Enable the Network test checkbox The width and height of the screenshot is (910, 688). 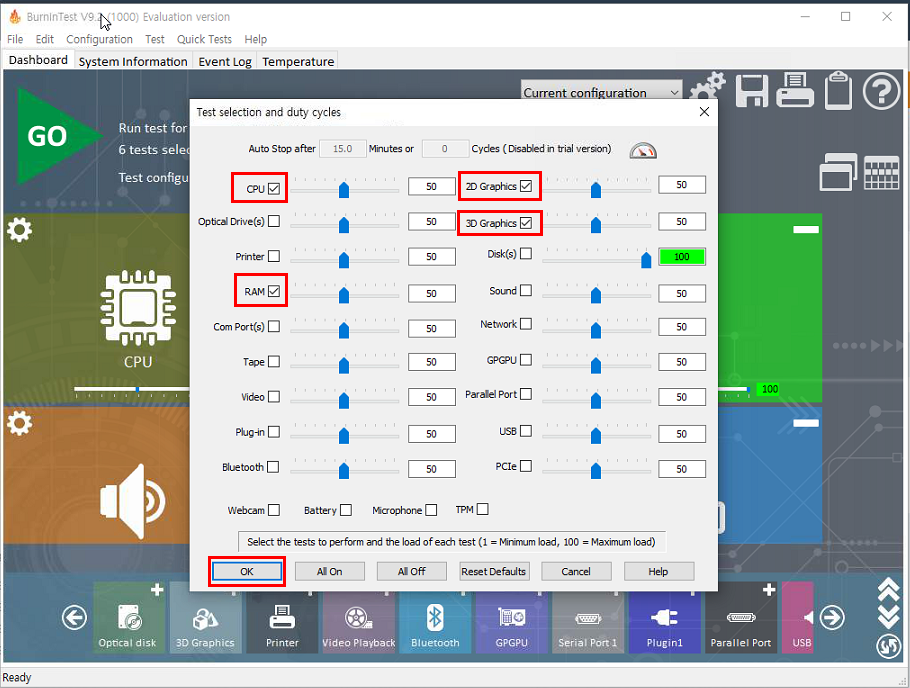(526, 324)
